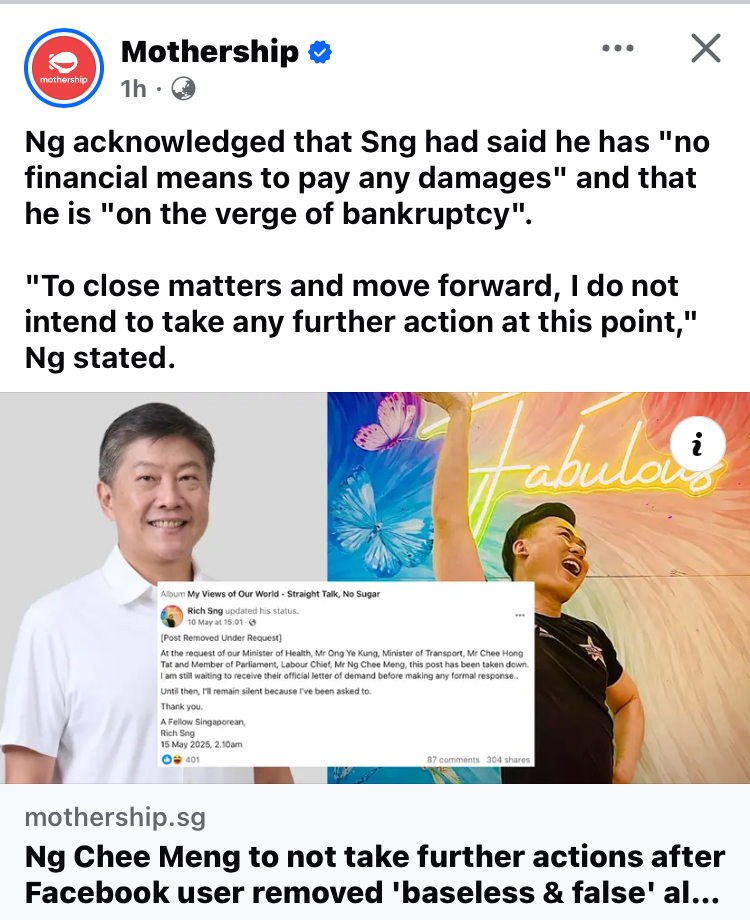
Task: Click the 87 comments count in screenshot
Action: 453,759
